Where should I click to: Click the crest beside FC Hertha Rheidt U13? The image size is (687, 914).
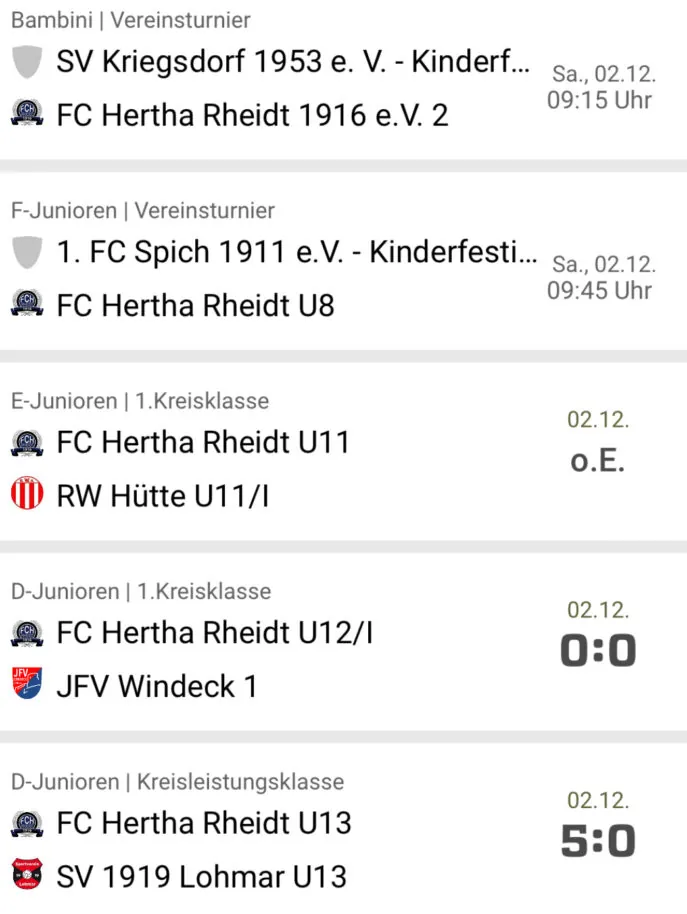[27, 824]
